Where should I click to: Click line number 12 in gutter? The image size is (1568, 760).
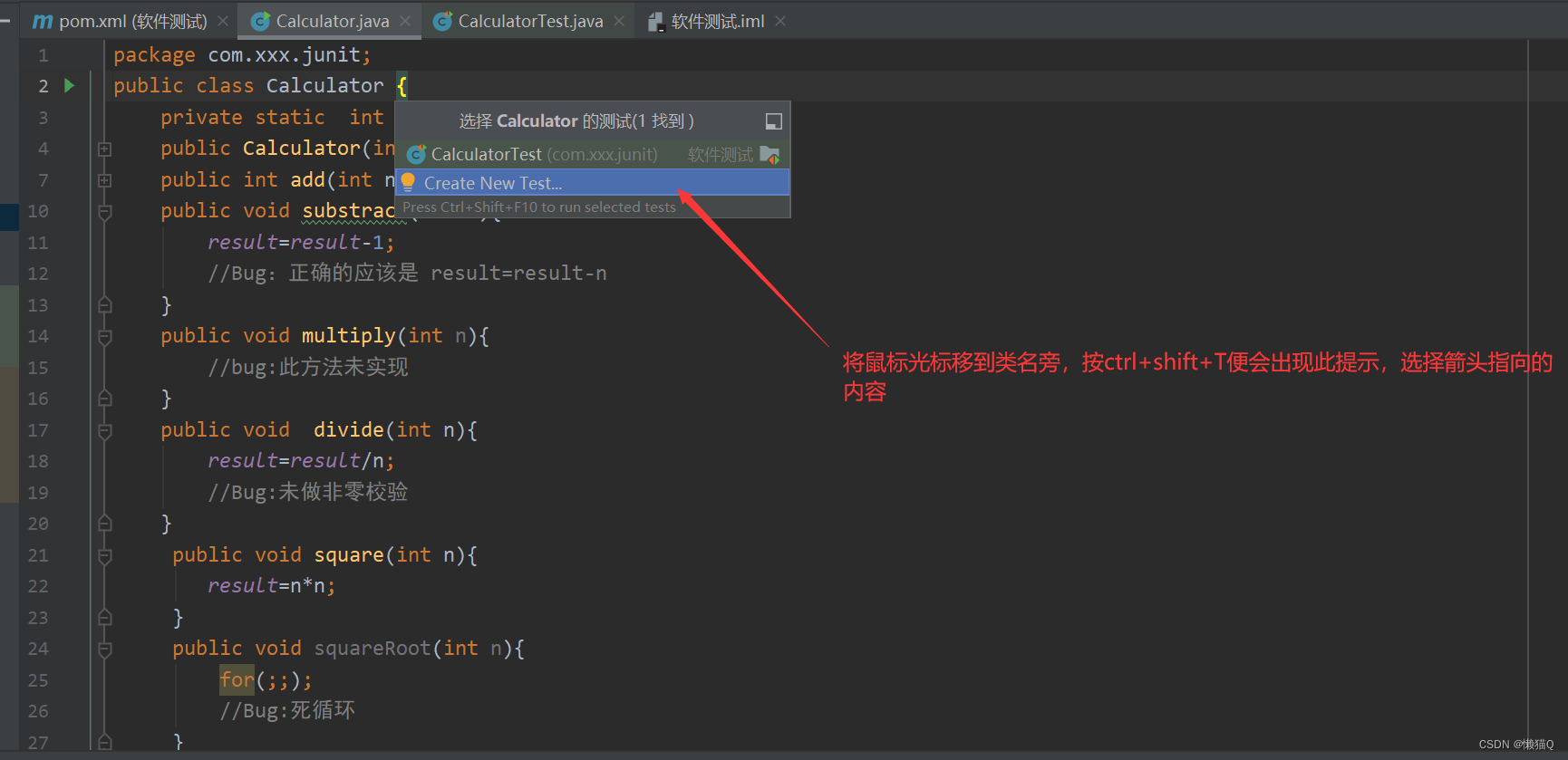[x=37, y=274]
